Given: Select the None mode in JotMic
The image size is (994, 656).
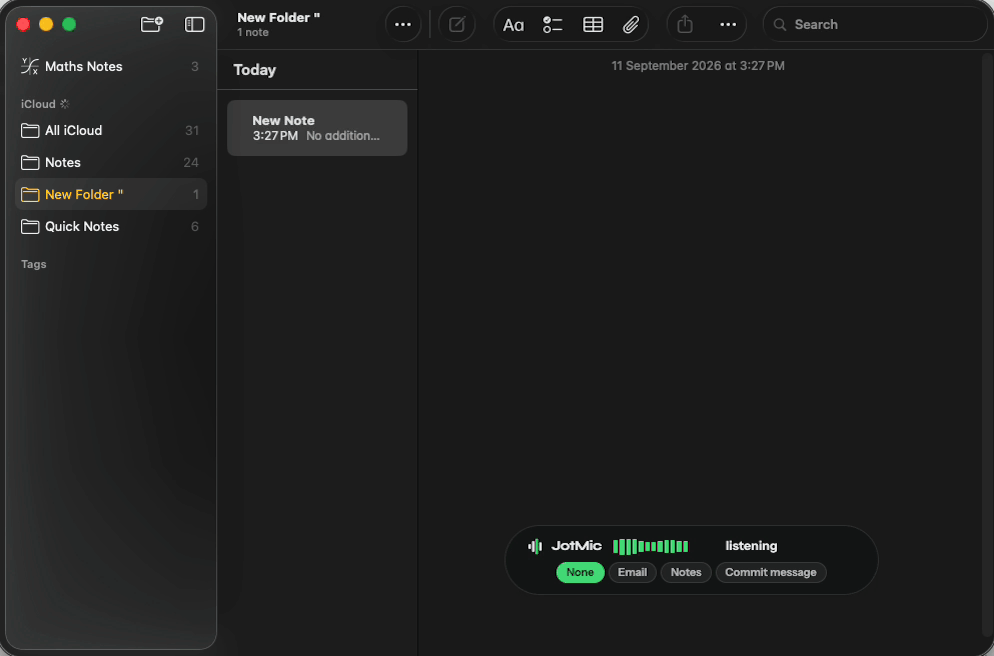Looking at the screenshot, I should pyautogui.click(x=580, y=572).
